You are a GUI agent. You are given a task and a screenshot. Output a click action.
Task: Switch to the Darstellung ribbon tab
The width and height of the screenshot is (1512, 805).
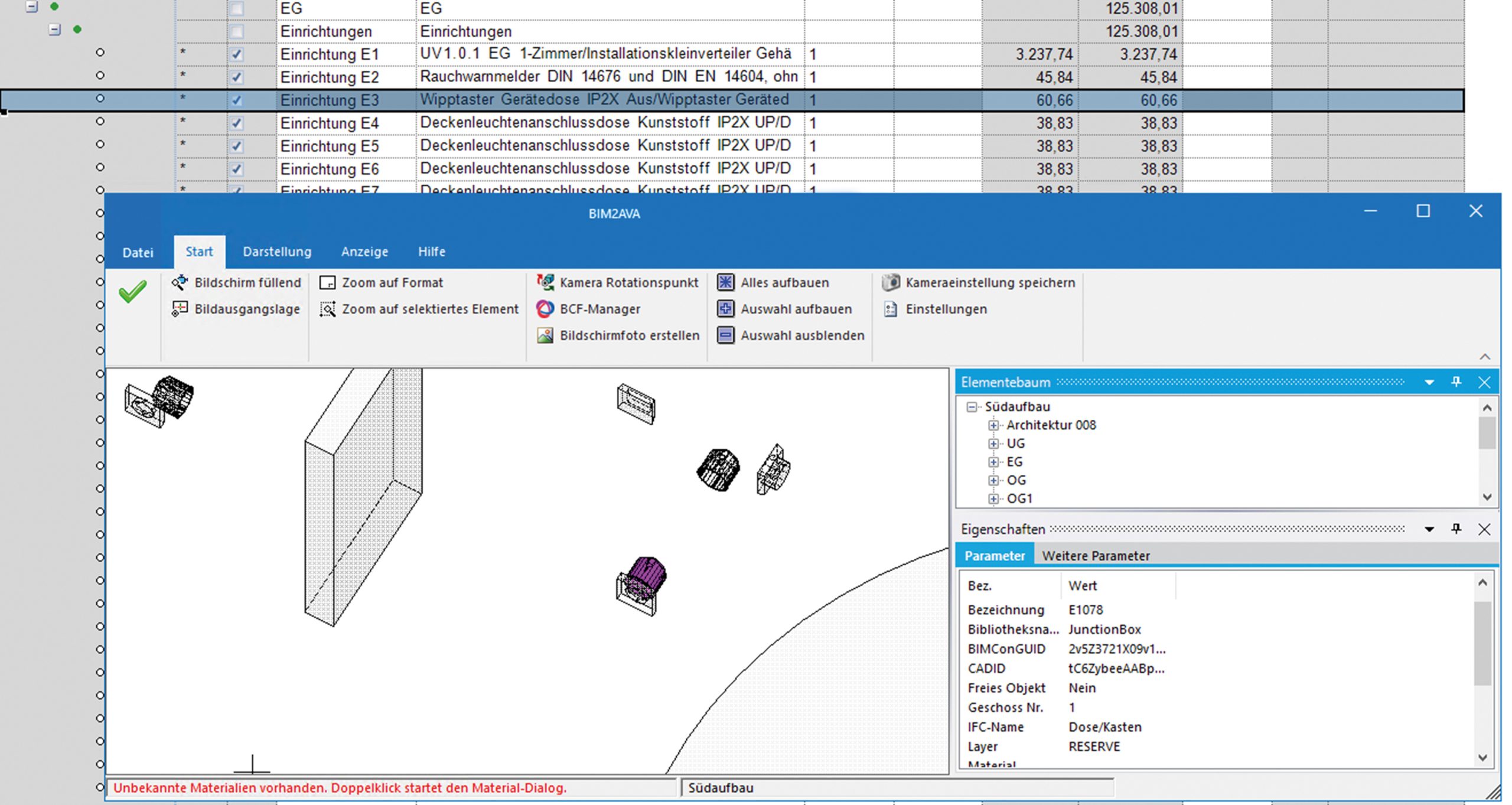pos(277,252)
